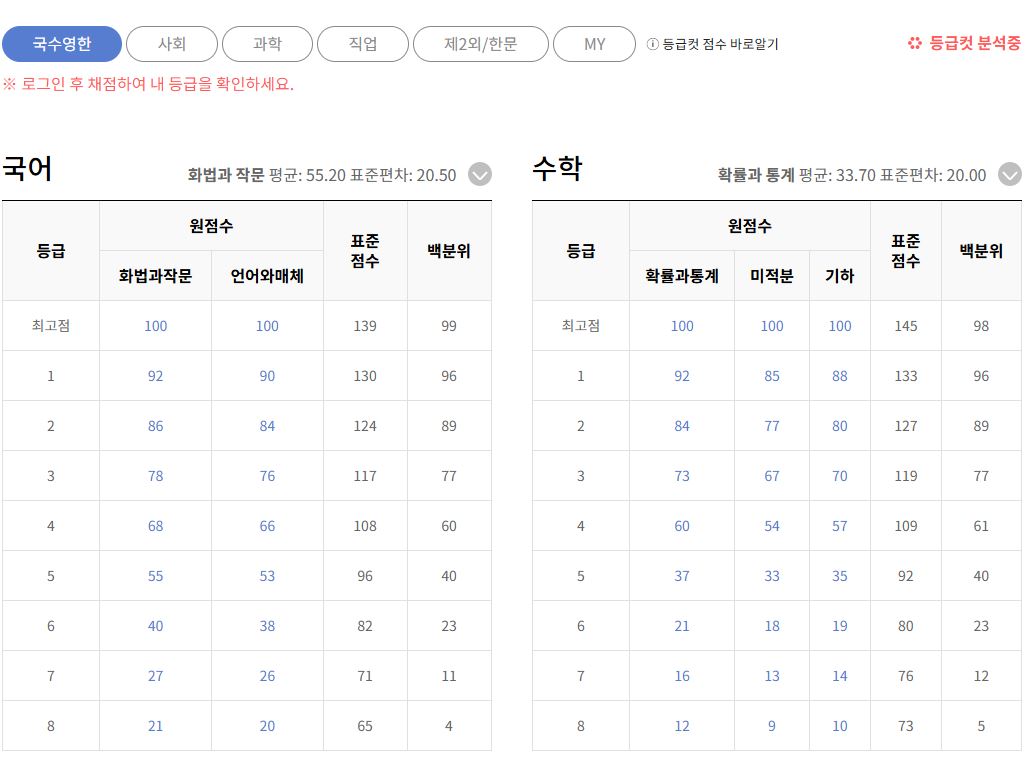Expand the 수학 확률과 통계 subject dropdown

point(1010,174)
